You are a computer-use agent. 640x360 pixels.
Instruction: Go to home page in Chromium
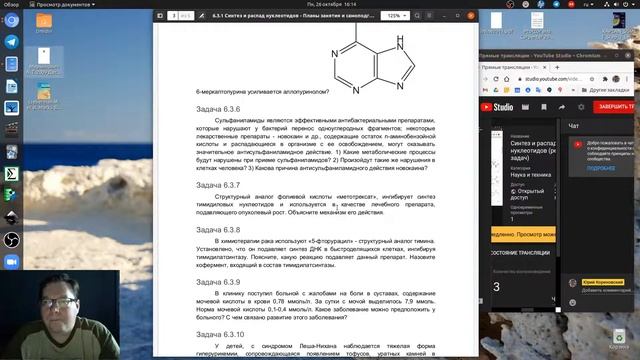(506, 79)
